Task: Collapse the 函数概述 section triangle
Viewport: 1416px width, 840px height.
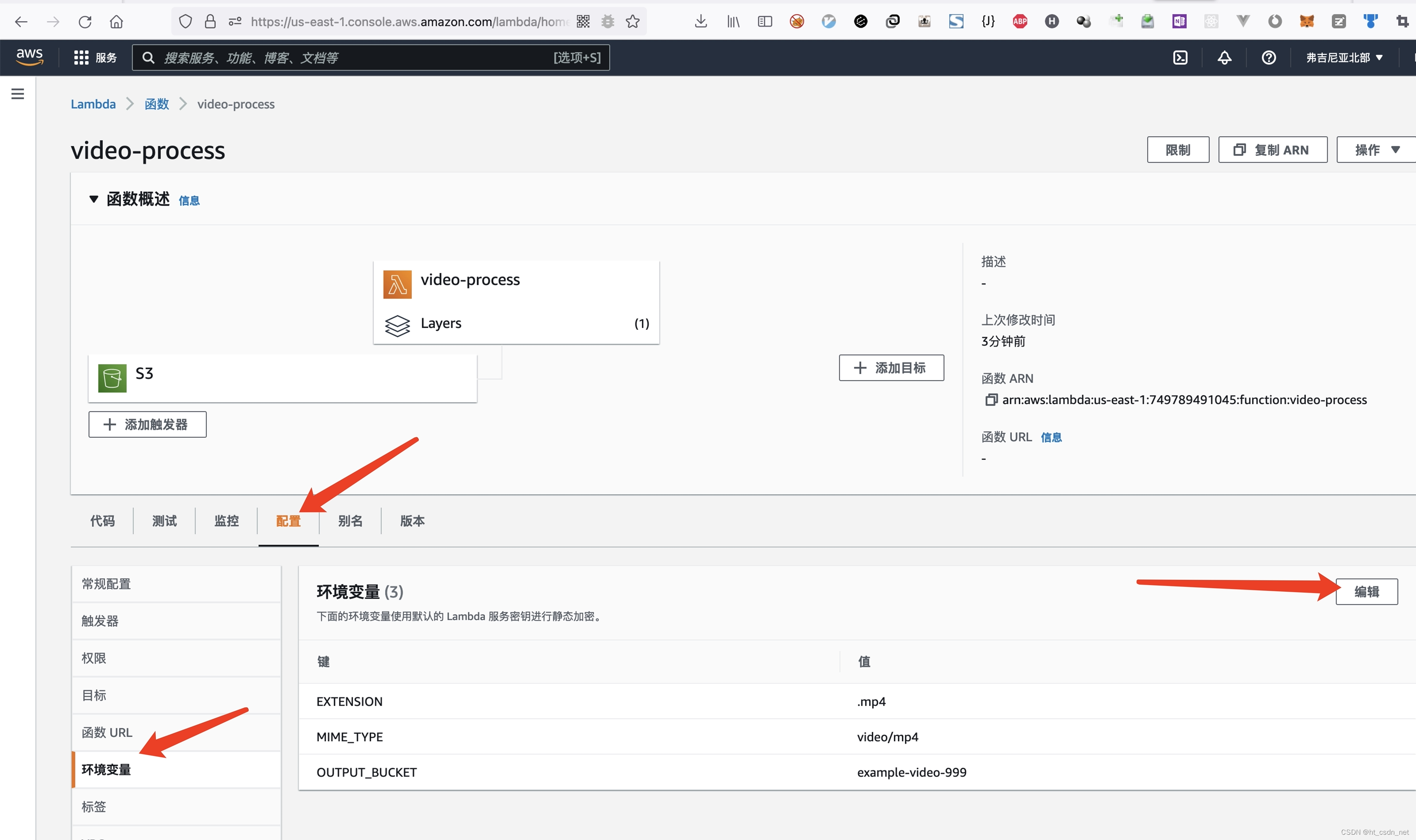Action: 94,199
